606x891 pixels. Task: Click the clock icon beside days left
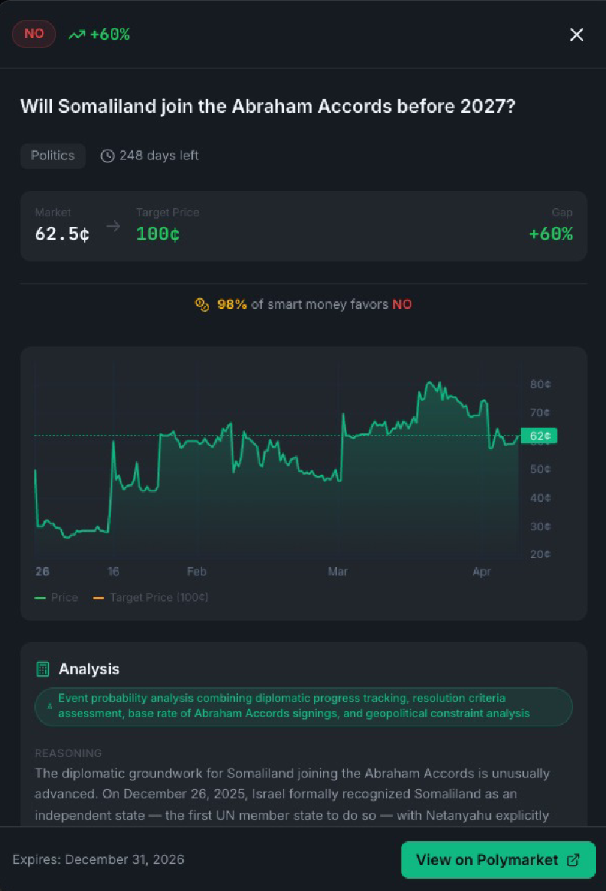[107, 156]
